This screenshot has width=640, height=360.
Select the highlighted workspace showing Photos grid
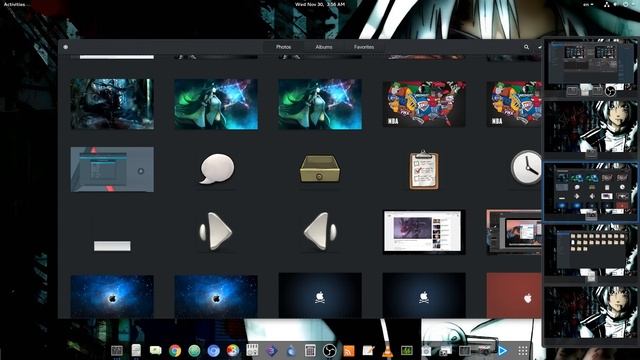point(591,191)
